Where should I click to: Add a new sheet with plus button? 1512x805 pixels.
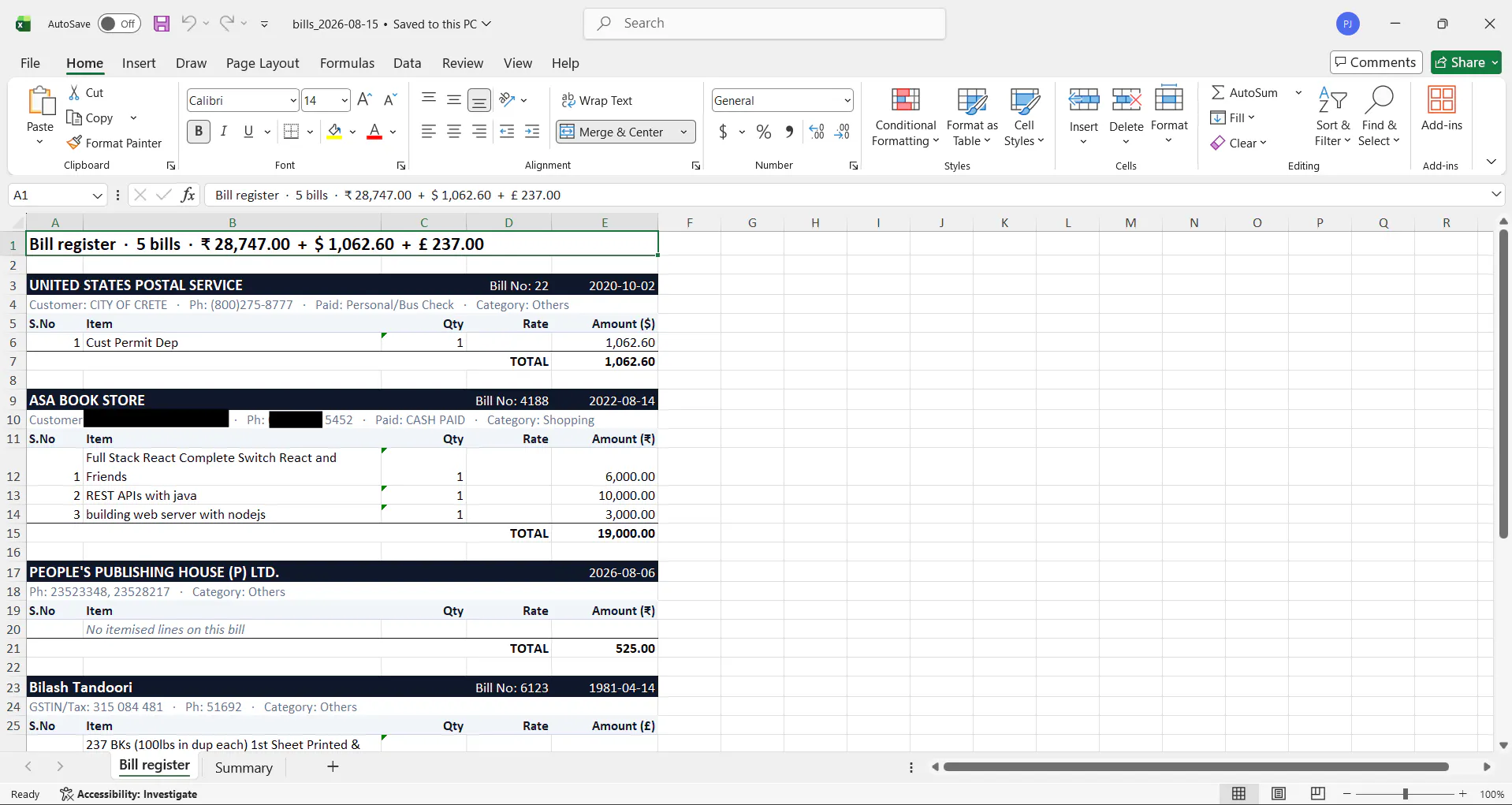pyautogui.click(x=333, y=766)
